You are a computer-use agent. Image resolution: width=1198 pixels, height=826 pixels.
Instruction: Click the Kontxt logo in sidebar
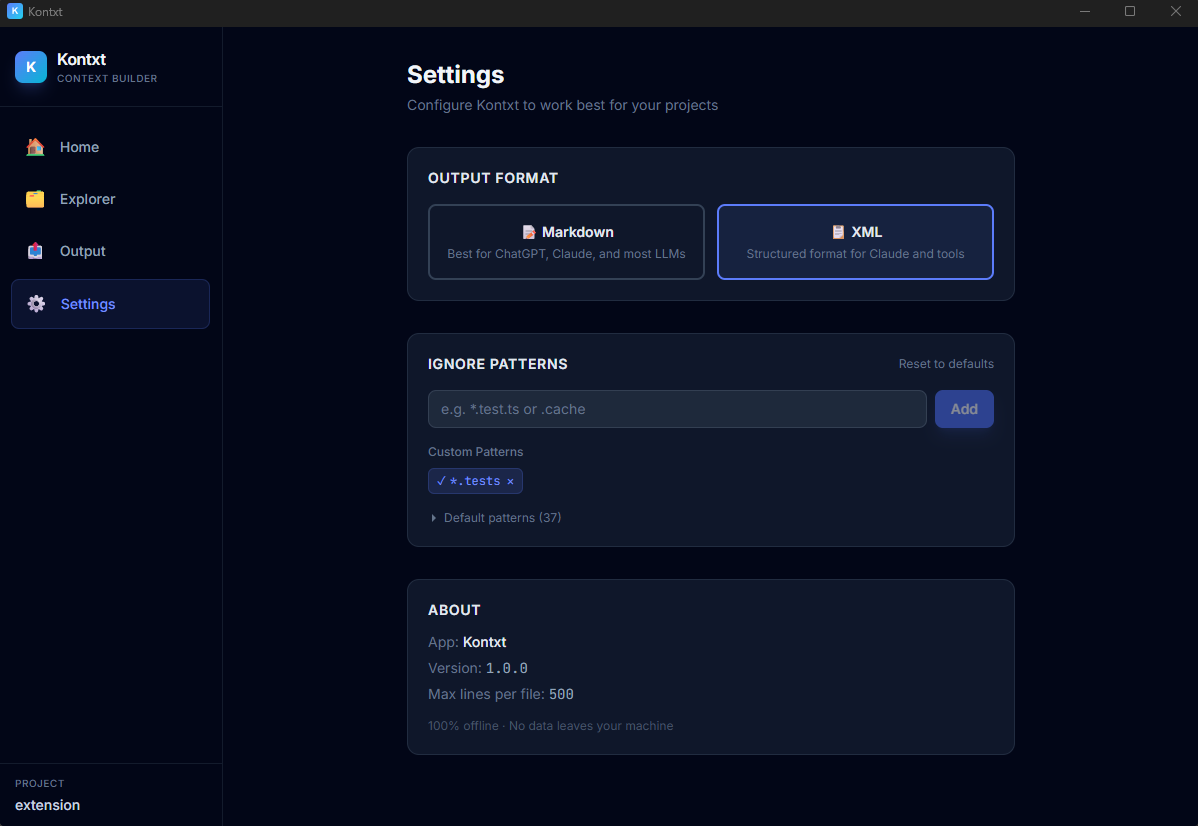[x=31, y=67]
